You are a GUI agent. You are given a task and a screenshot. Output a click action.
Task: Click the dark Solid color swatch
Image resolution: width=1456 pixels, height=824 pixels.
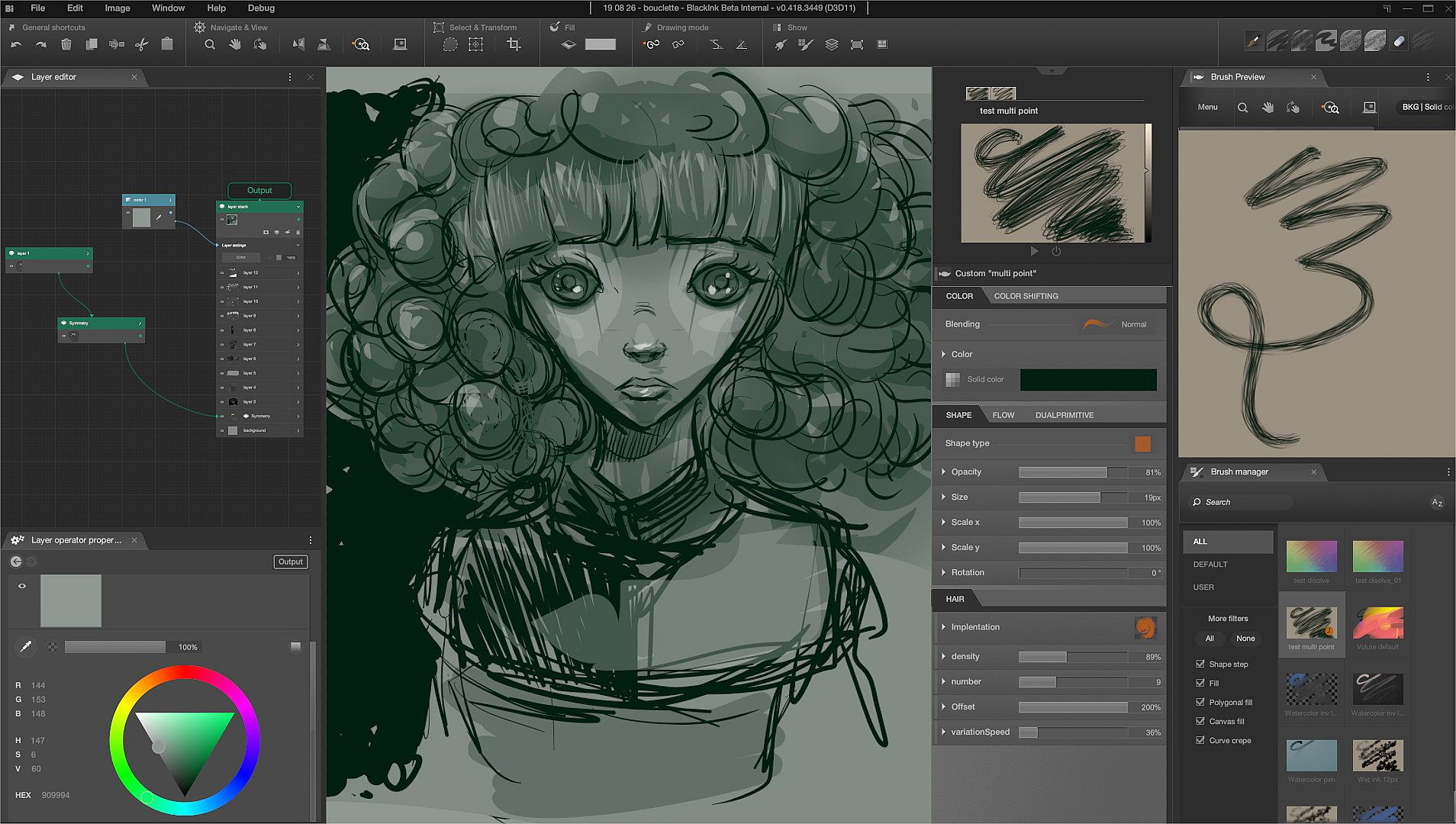[x=1087, y=380]
